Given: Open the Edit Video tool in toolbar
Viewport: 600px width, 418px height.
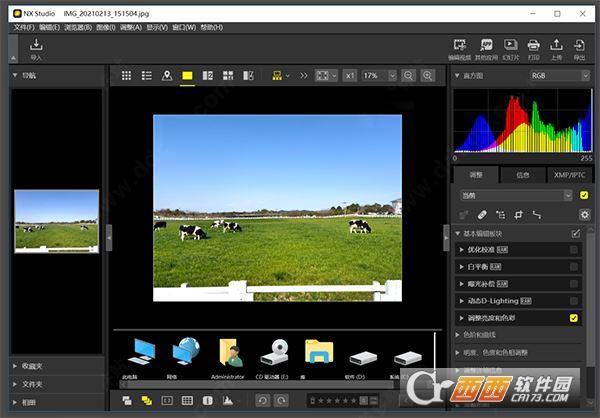Looking at the screenshot, I should tap(460, 45).
